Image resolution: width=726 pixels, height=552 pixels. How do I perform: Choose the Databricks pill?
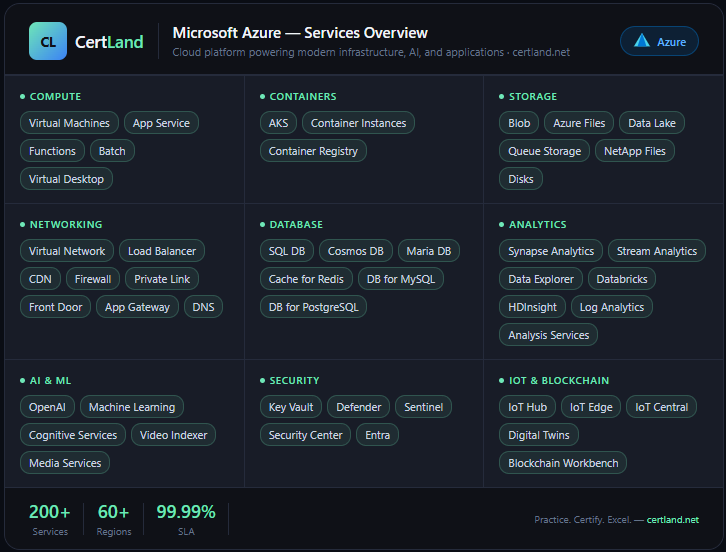(x=622, y=279)
